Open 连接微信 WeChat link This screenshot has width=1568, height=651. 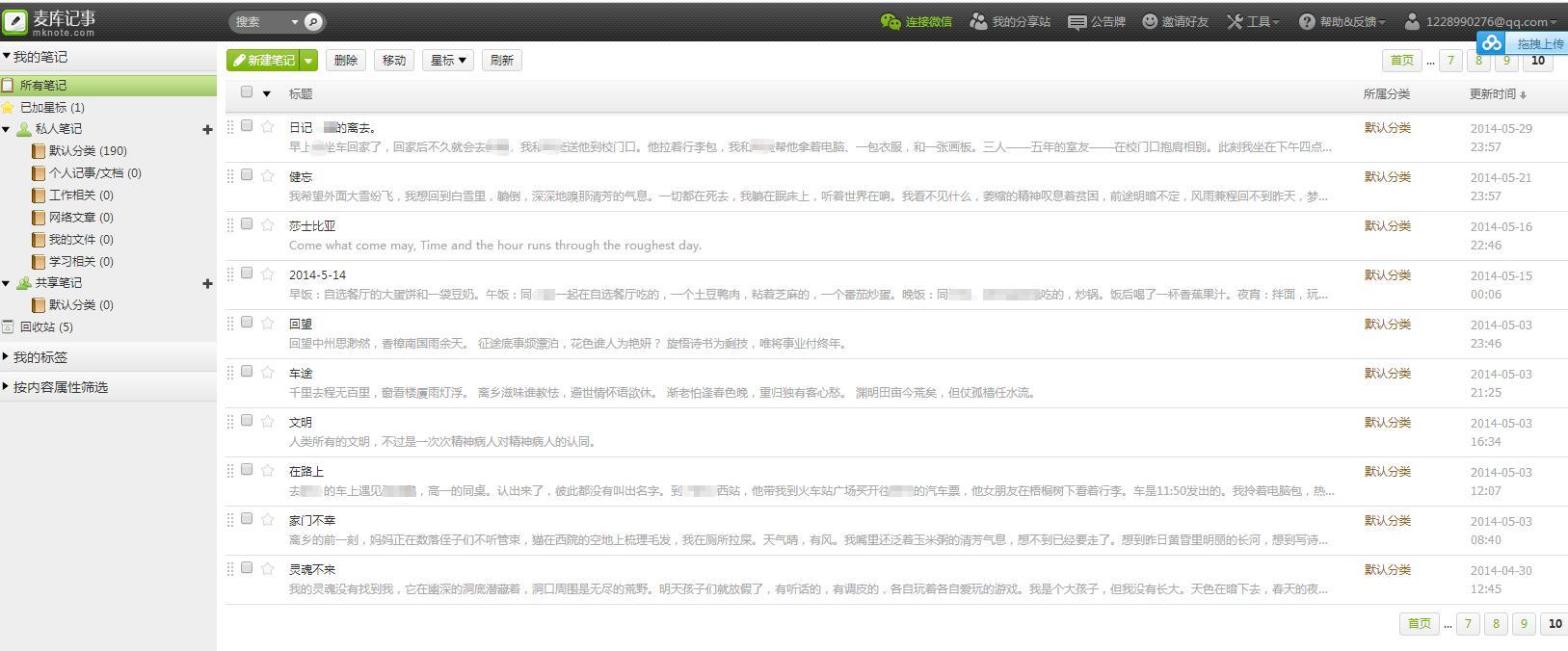(x=916, y=21)
